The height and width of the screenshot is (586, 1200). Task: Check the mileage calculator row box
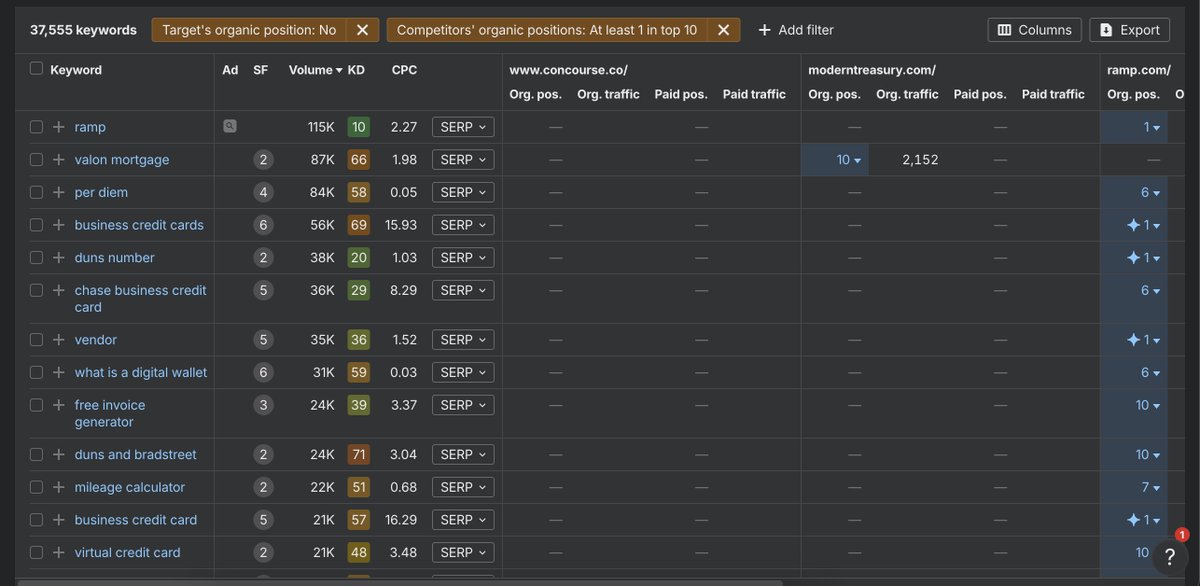(36, 487)
